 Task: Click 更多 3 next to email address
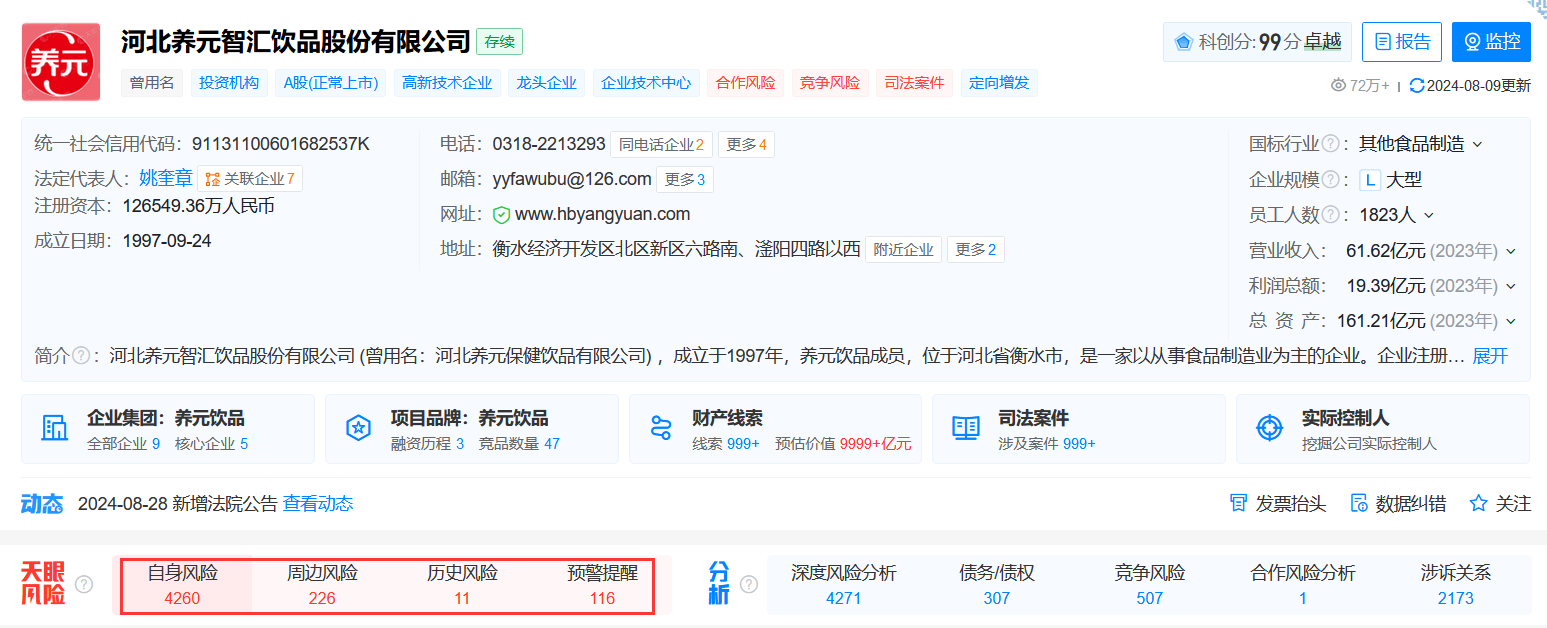click(685, 180)
